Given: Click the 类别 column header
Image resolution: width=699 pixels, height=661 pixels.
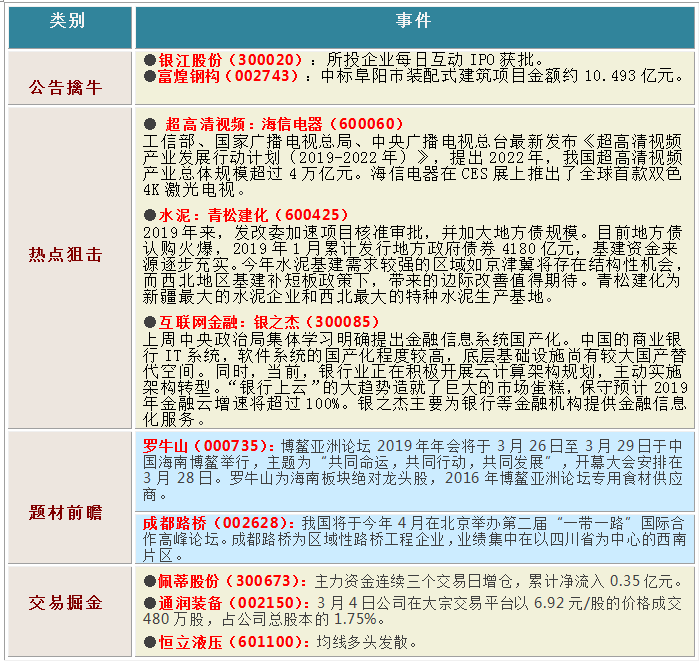Looking at the screenshot, I should [70, 27].
